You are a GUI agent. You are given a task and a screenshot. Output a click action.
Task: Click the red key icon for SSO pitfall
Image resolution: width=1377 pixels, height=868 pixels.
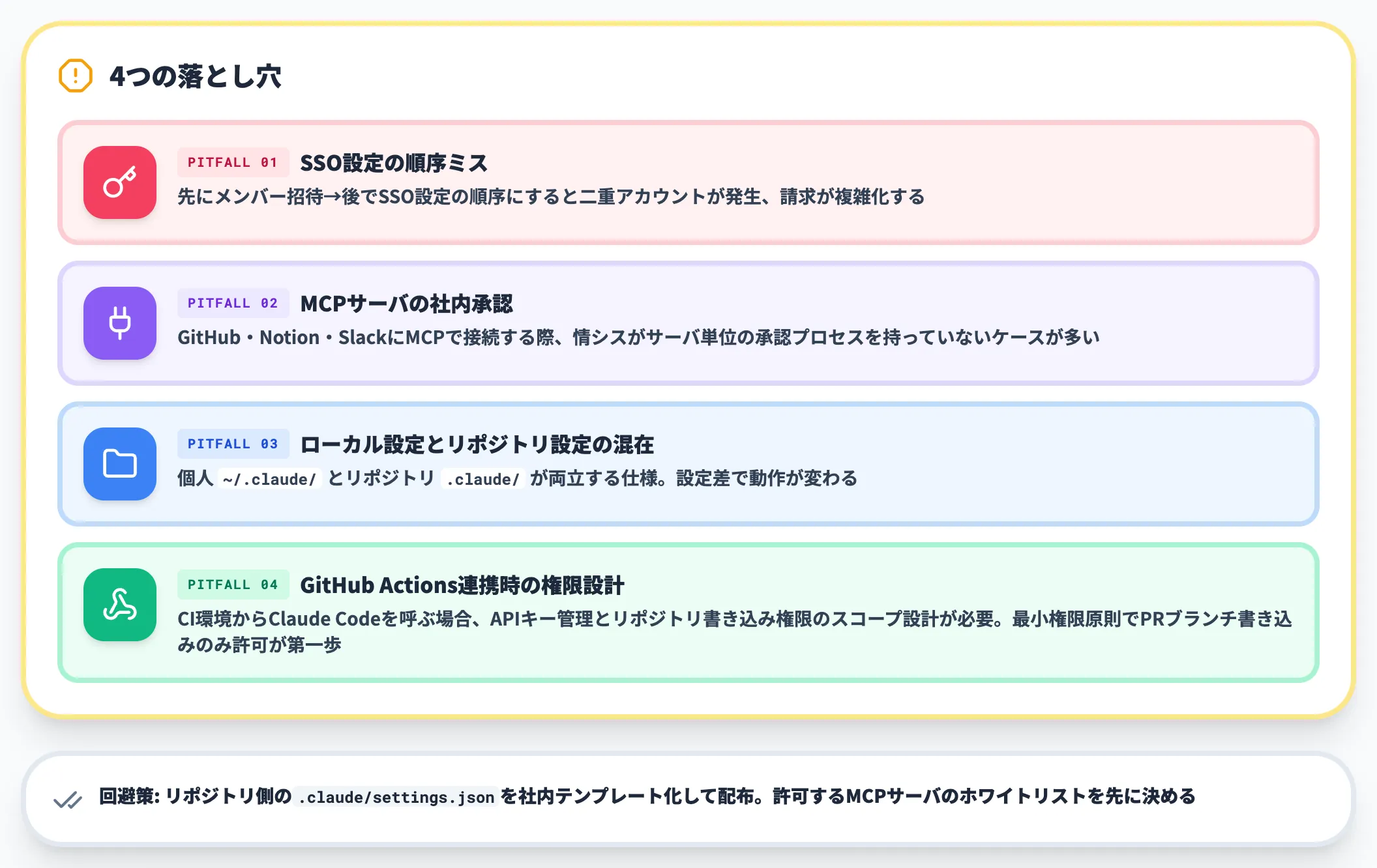pyautogui.click(x=120, y=182)
